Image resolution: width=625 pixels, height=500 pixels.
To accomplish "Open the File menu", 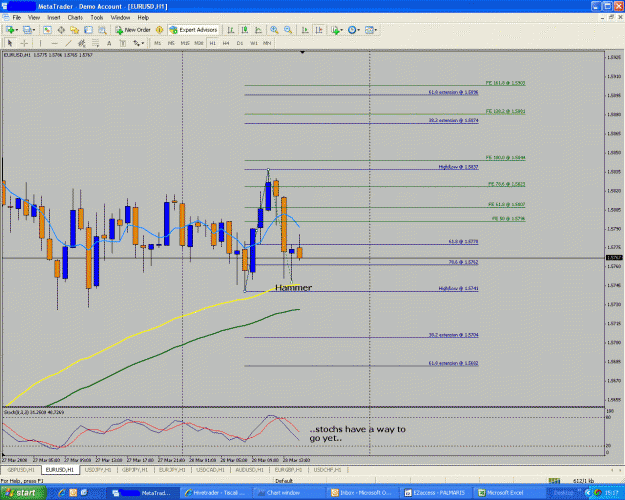I will click(x=17, y=18).
